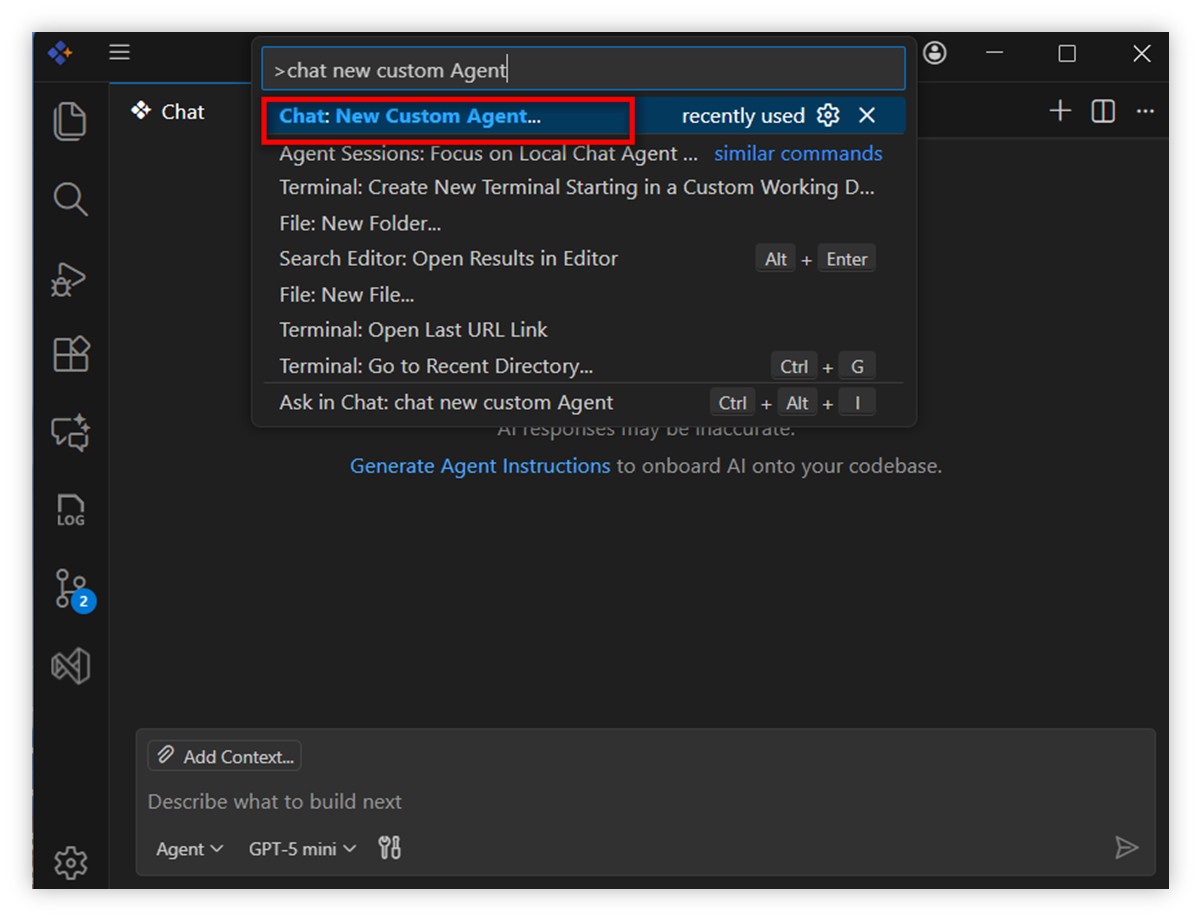1201x921 pixels.
Task: Open the GPT-5 mini model picker
Action: pos(302,849)
